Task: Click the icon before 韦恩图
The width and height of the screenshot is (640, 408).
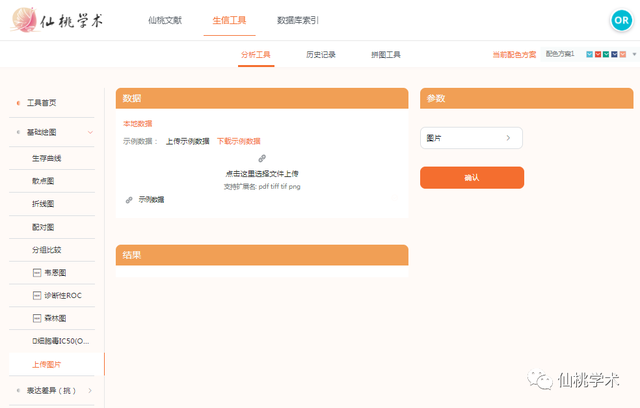Action: click(x=37, y=273)
